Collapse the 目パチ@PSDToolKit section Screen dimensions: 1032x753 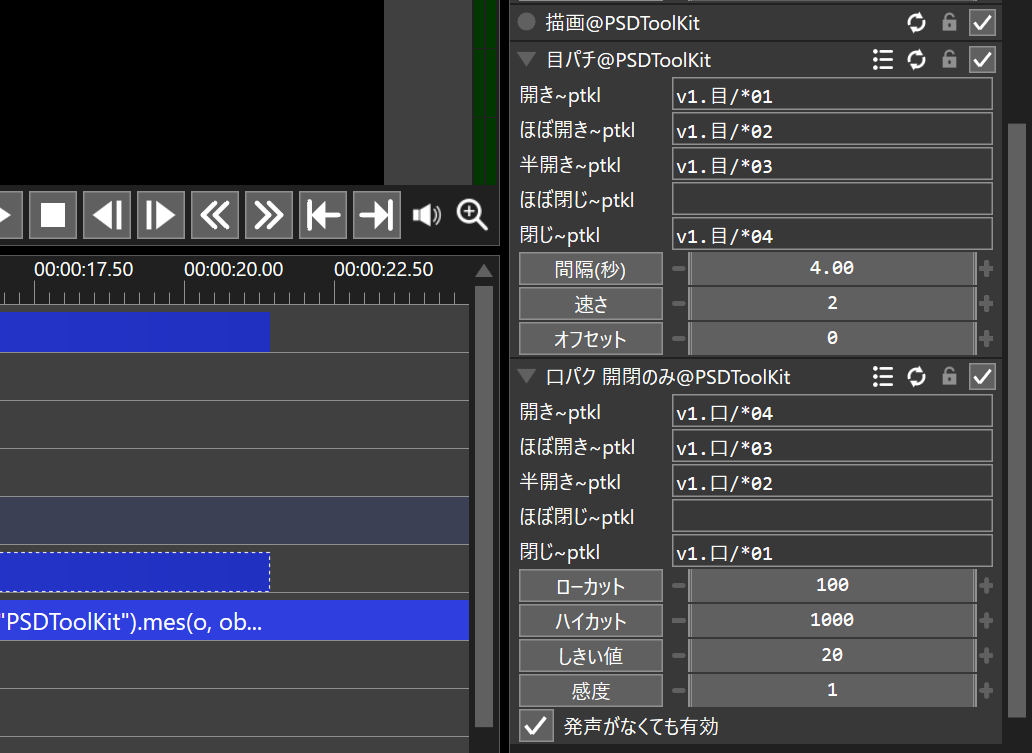click(x=527, y=60)
